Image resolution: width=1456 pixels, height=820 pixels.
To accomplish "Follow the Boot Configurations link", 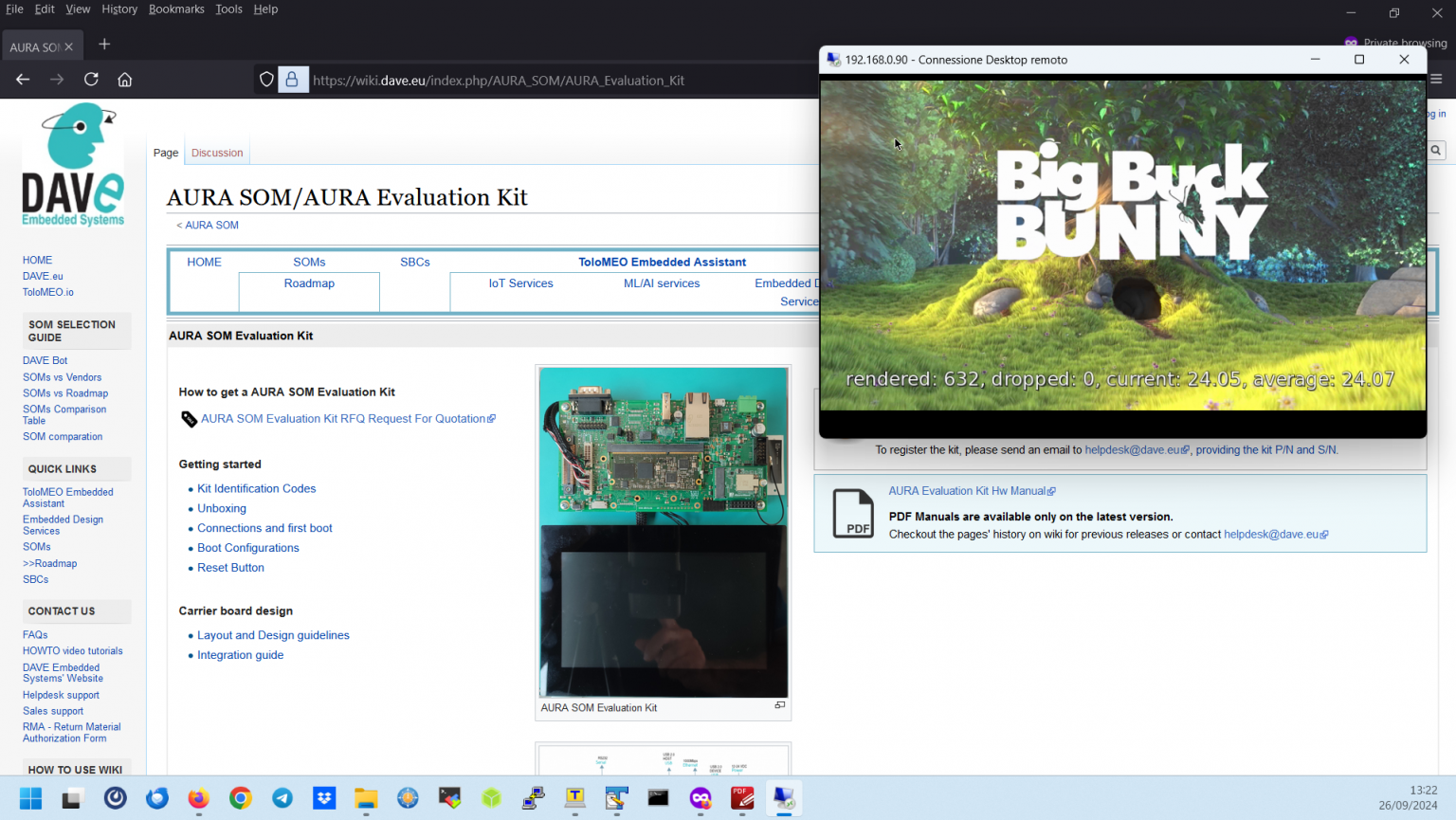I will (247, 548).
